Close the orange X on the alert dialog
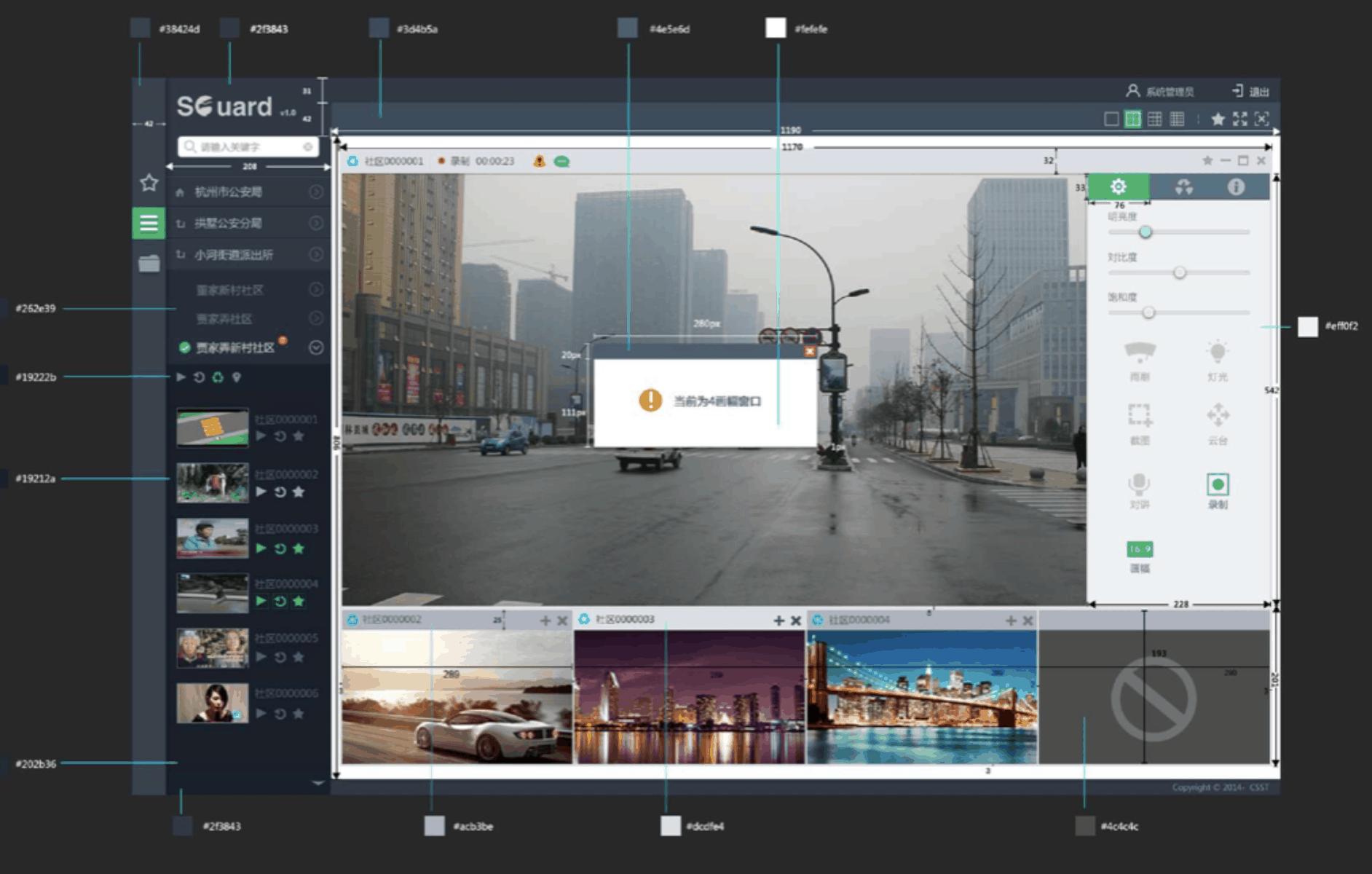This screenshot has height=874, width=1372. (x=809, y=351)
